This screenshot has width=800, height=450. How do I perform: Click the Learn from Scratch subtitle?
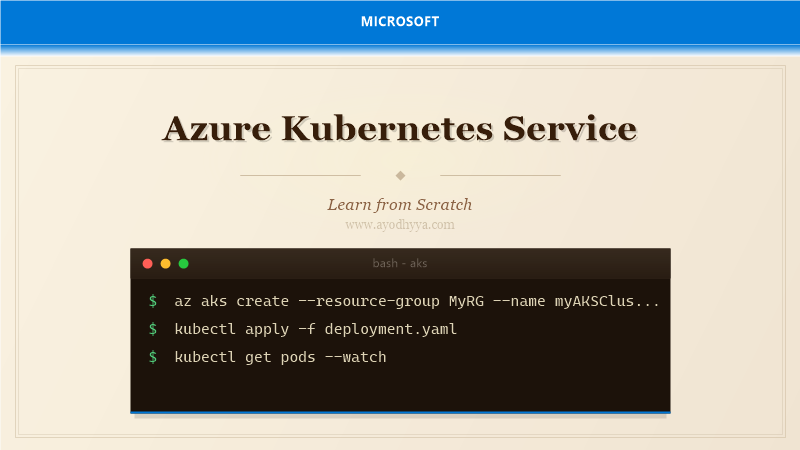(x=400, y=205)
